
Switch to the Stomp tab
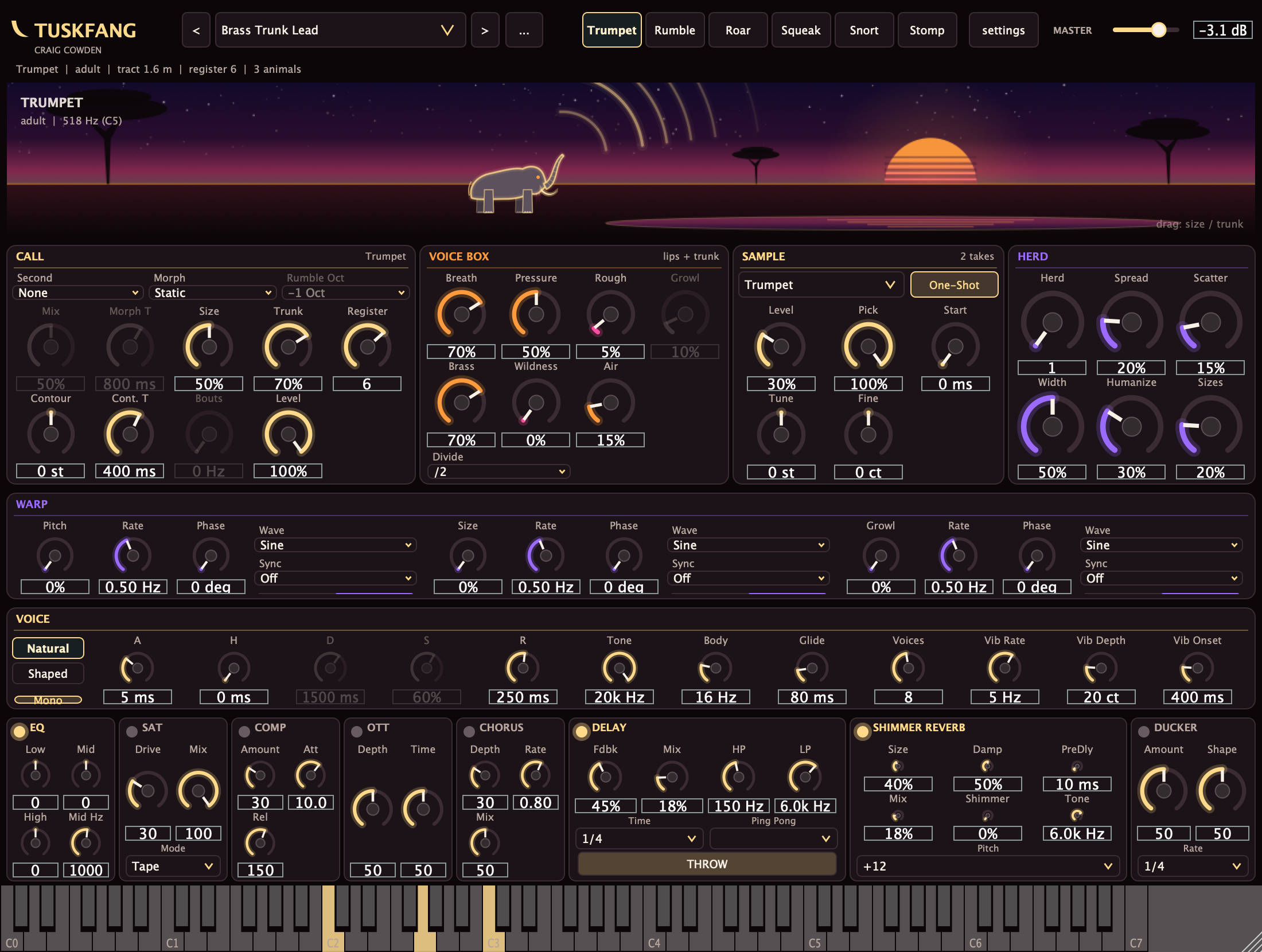tap(927, 30)
